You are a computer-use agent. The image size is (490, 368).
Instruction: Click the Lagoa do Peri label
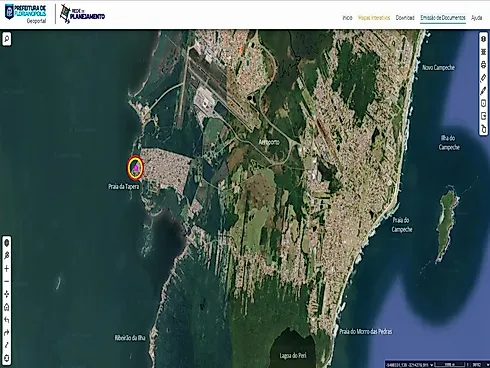pyautogui.click(x=293, y=356)
